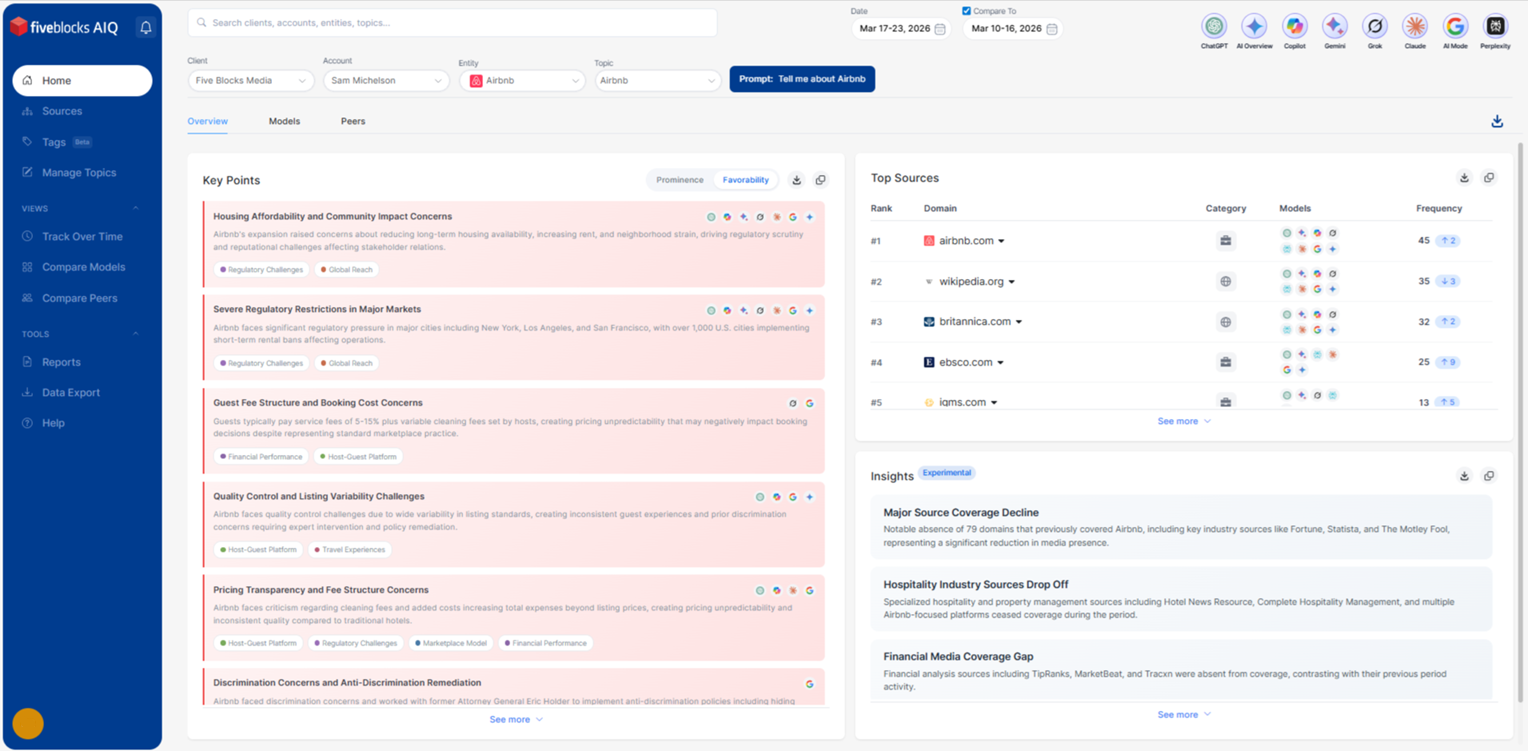Click the notification bell icon
The image size is (1528, 751).
[x=145, y=28]
